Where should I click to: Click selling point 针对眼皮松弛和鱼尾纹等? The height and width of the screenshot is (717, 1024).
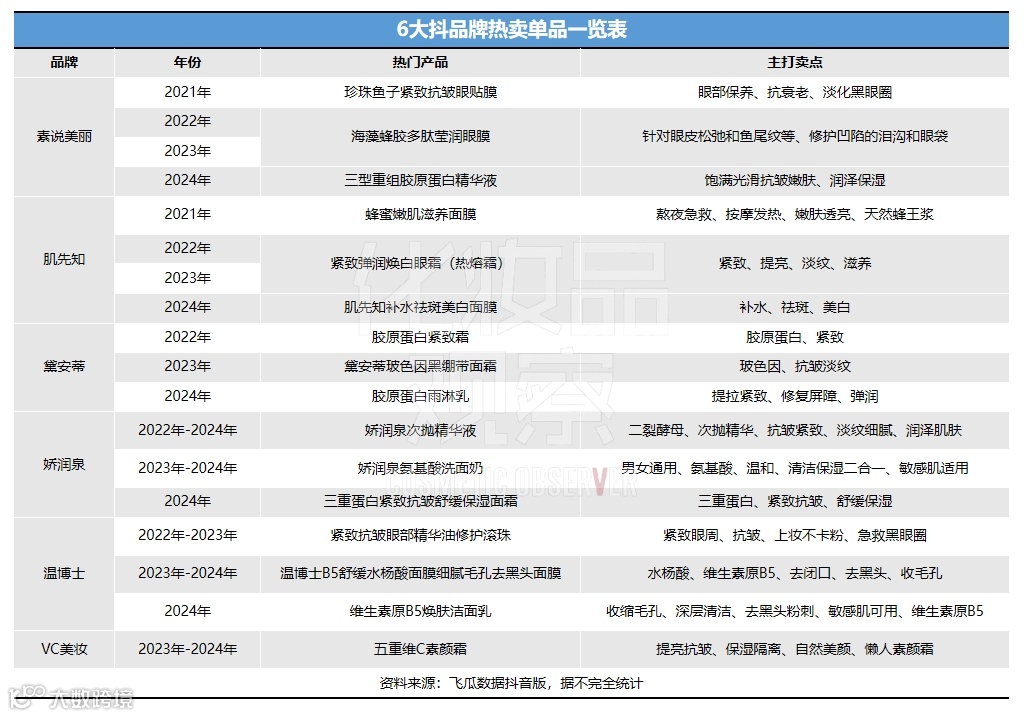718,136
